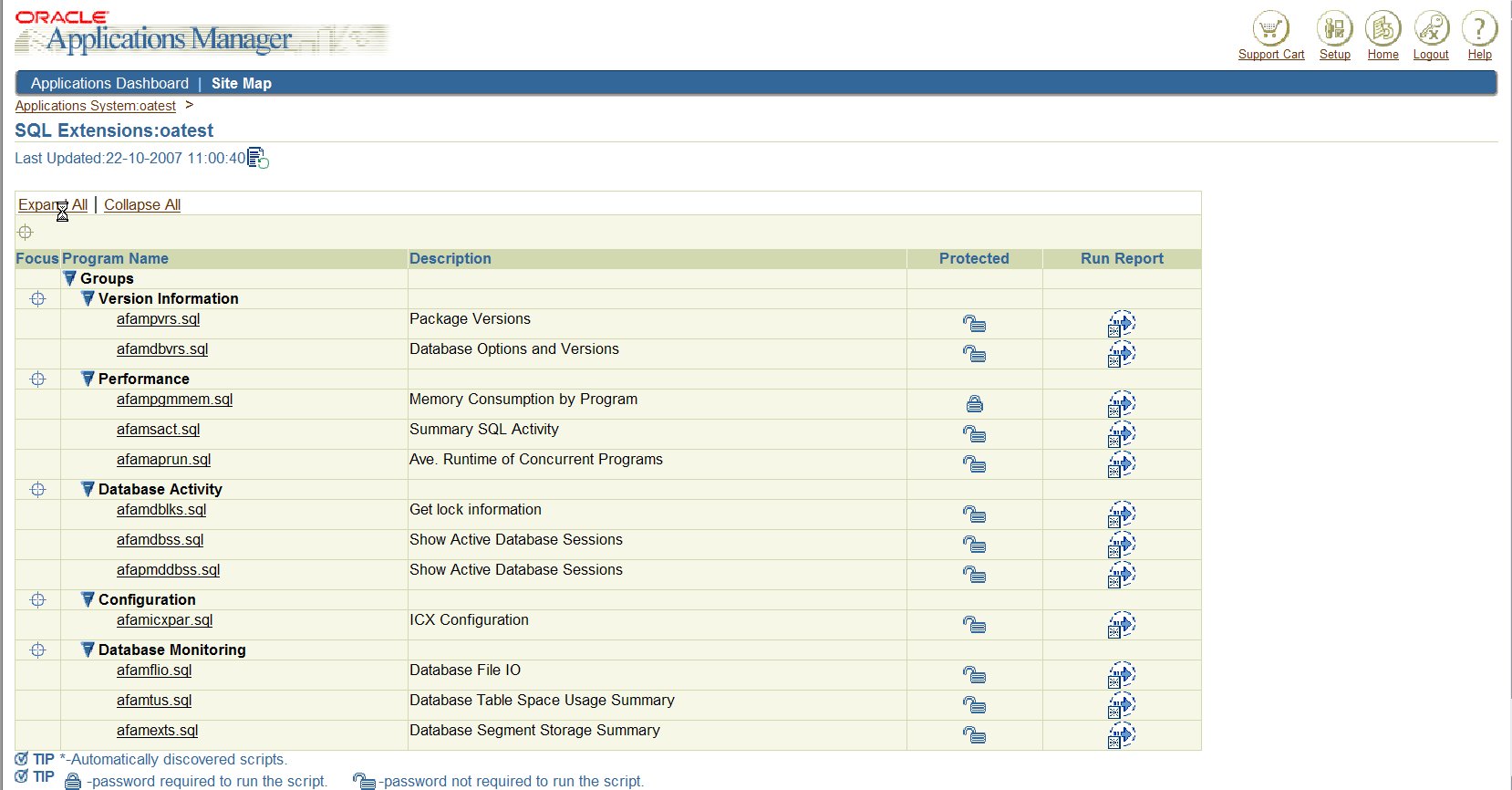Open the Applications Dashboard tab
This screenshot has height=790, width=1512.
tap(109, 83)
